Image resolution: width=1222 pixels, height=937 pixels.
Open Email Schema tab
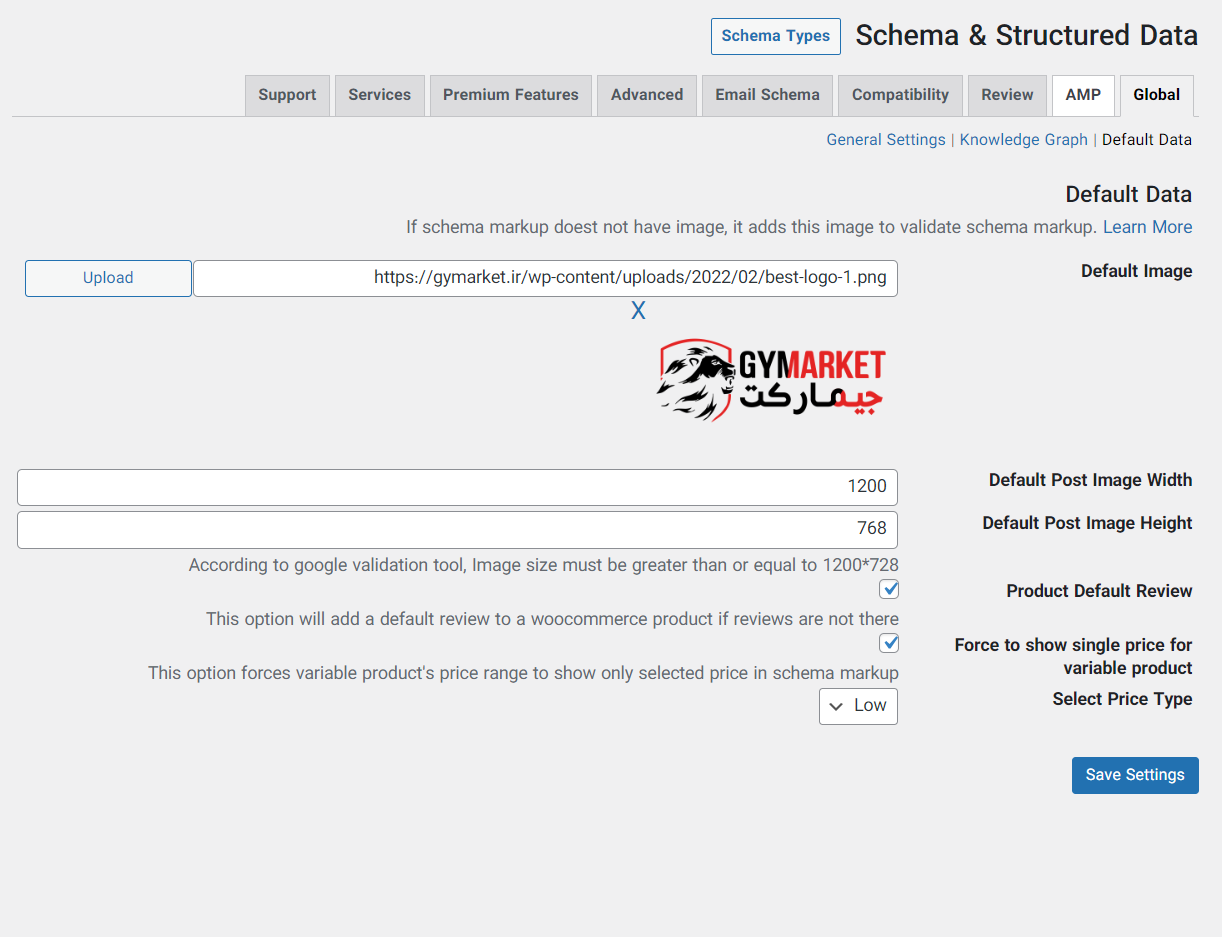(767, 95)
